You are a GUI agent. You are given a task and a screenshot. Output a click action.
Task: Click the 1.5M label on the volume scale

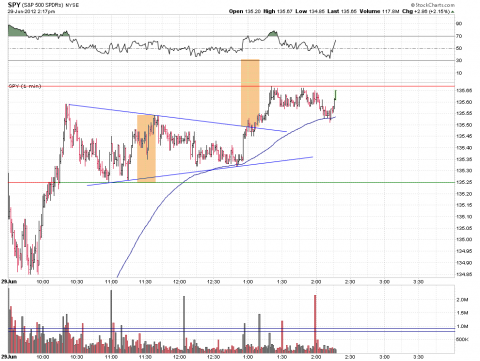pos(462,313)
